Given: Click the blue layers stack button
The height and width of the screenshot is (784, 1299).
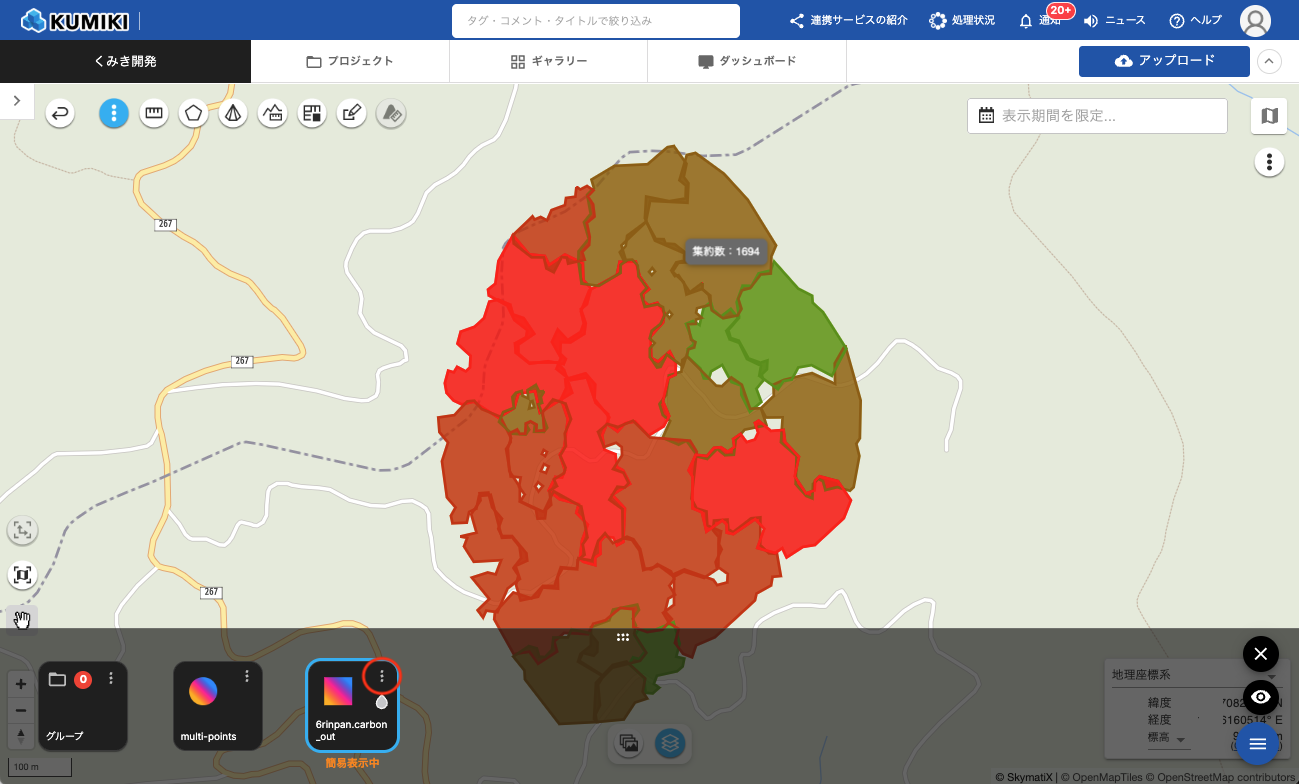Looking at the screenshot, I should (x=671, y=743).
